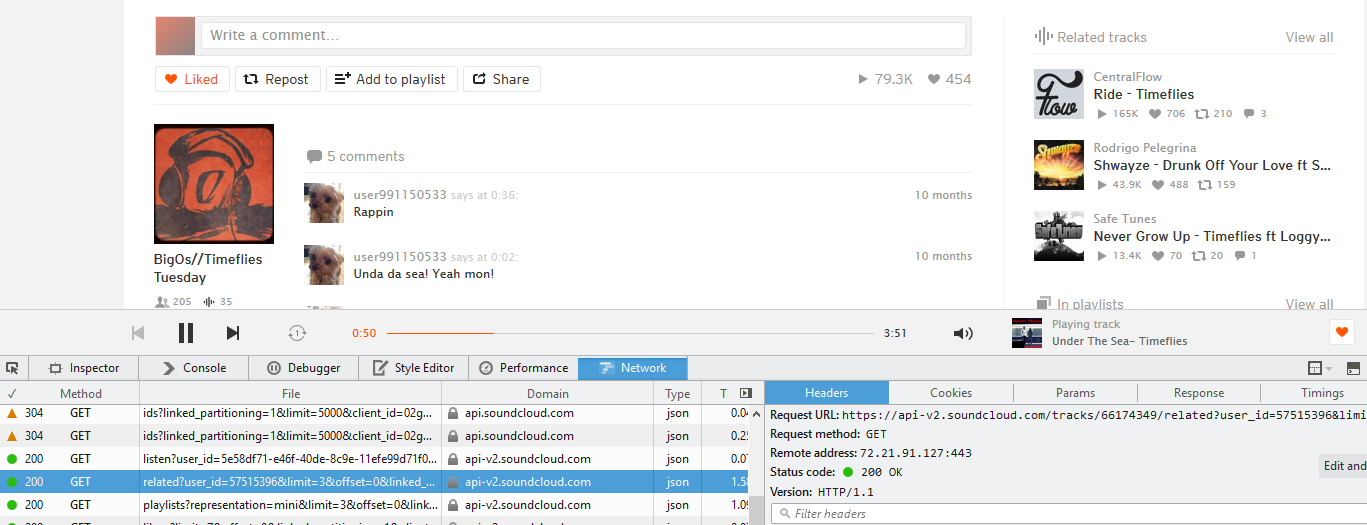Open the Share button

502,79
